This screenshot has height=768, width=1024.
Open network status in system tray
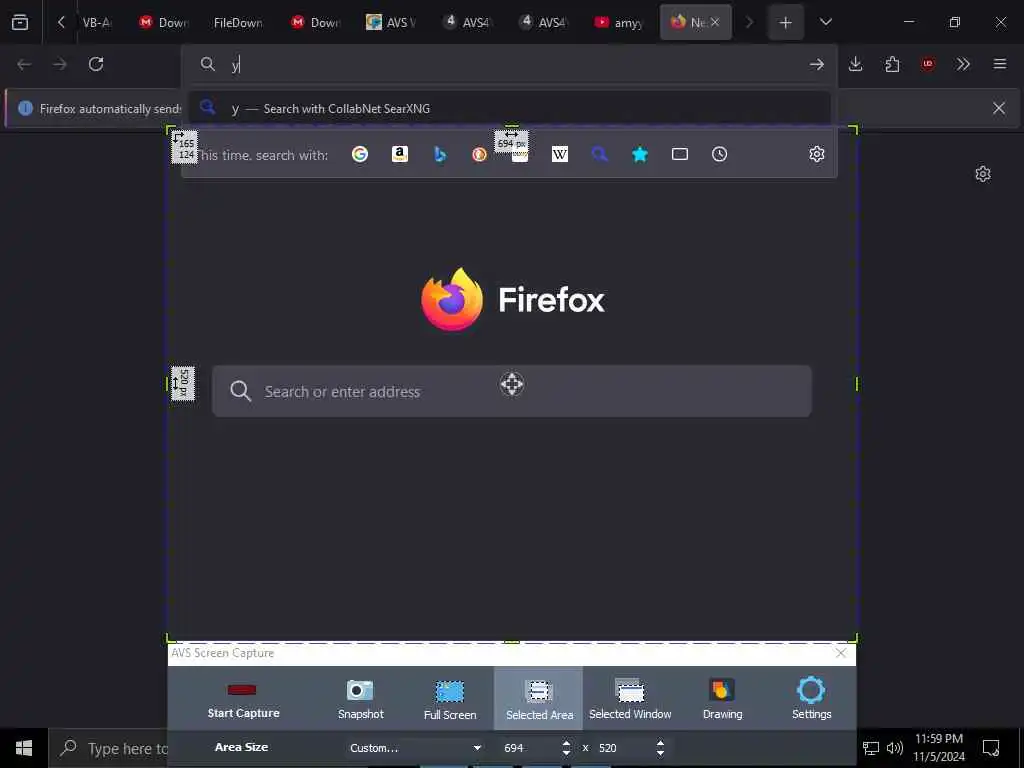pos(871,748)
